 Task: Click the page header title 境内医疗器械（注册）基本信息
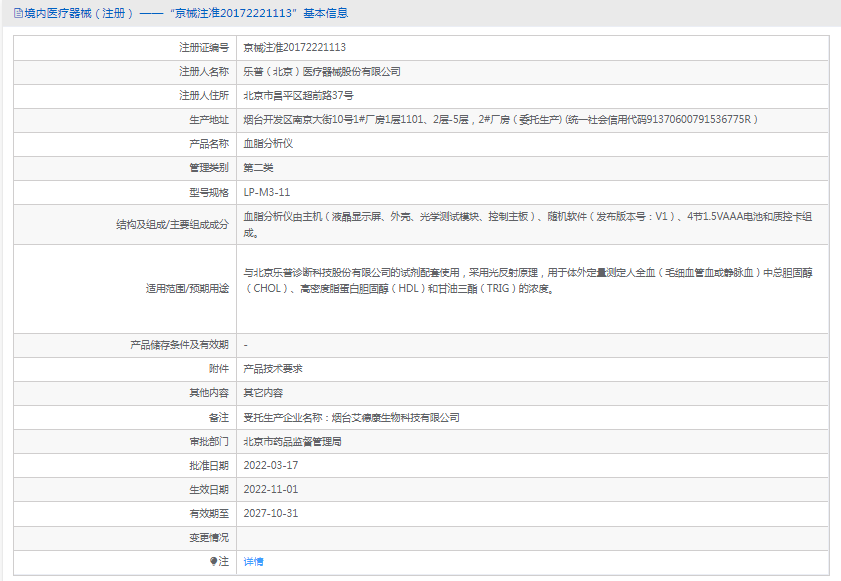[186, 13]
